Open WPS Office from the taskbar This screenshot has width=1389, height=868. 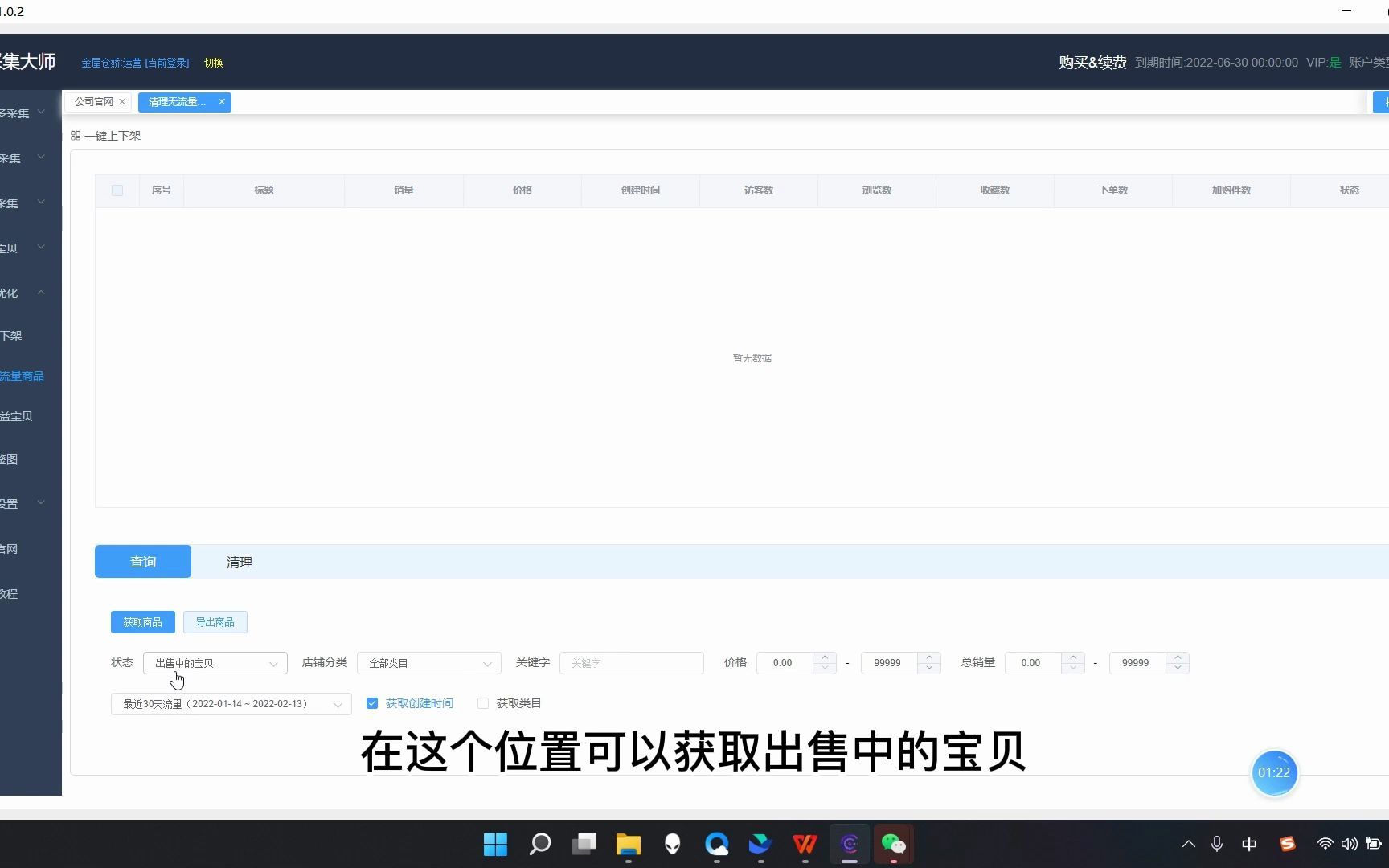tap(805, 844)
